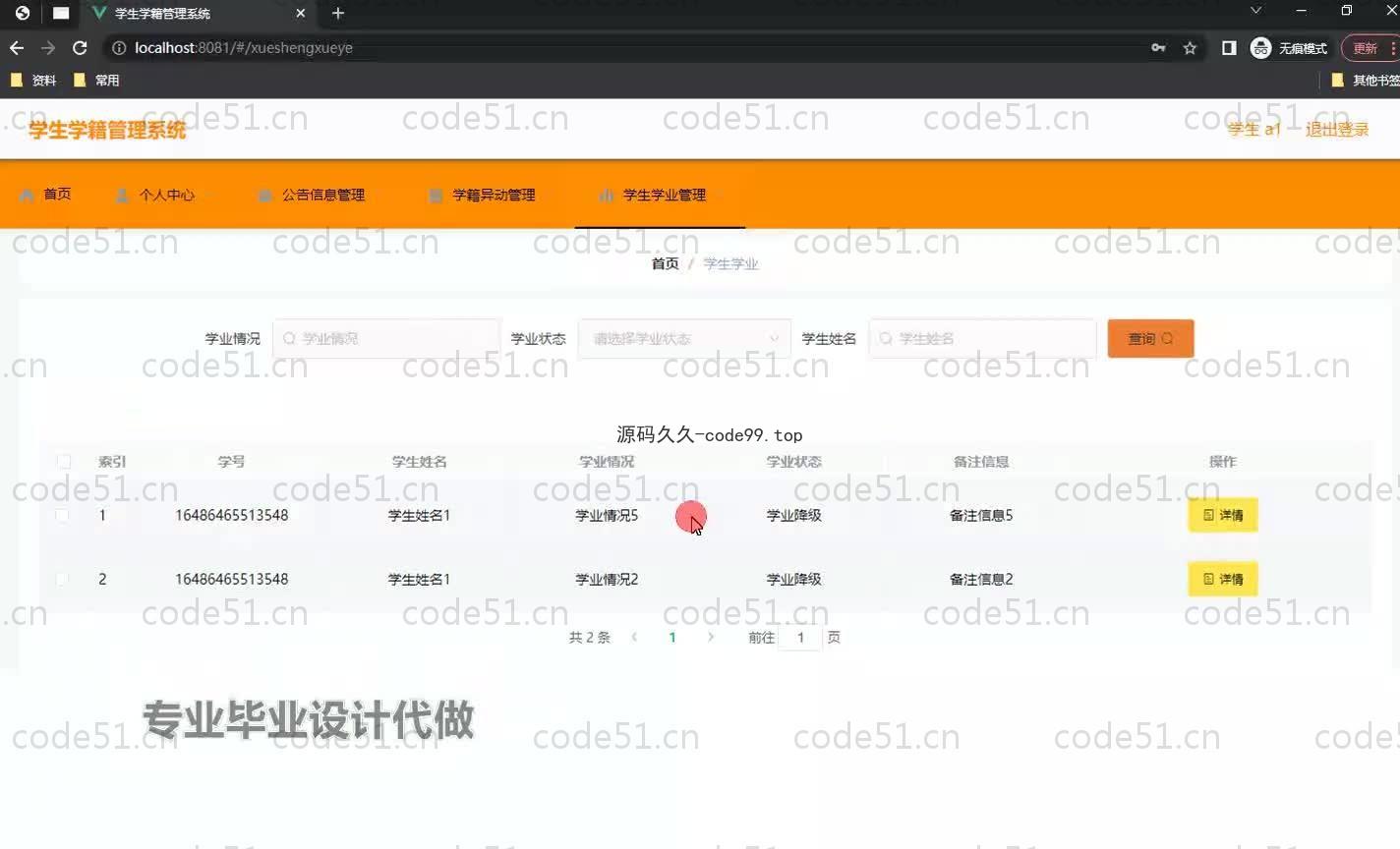Click the browser reload page icon
The width and height of the screenshot is (1400, 849).
tap(80, 48)
